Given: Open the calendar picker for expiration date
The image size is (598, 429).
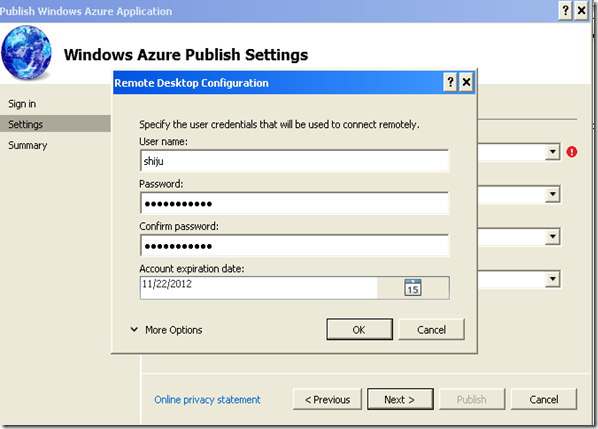Looking at the screenshot, I should click(x=413, y=288).
